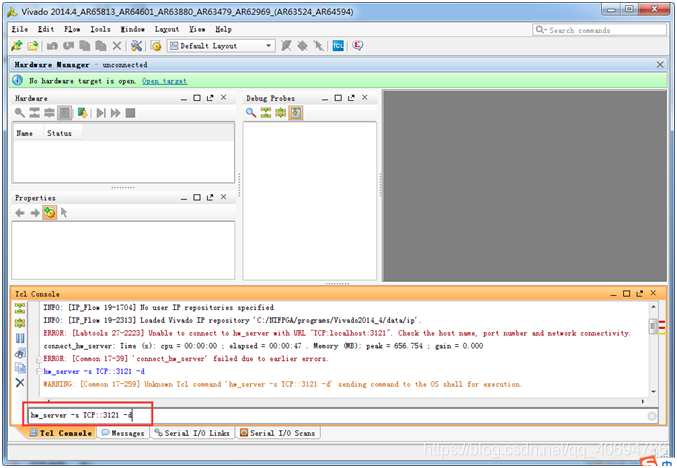Click the Open target link
The width and height of the screenshot is (677, 468).
(x=165, y=81)
